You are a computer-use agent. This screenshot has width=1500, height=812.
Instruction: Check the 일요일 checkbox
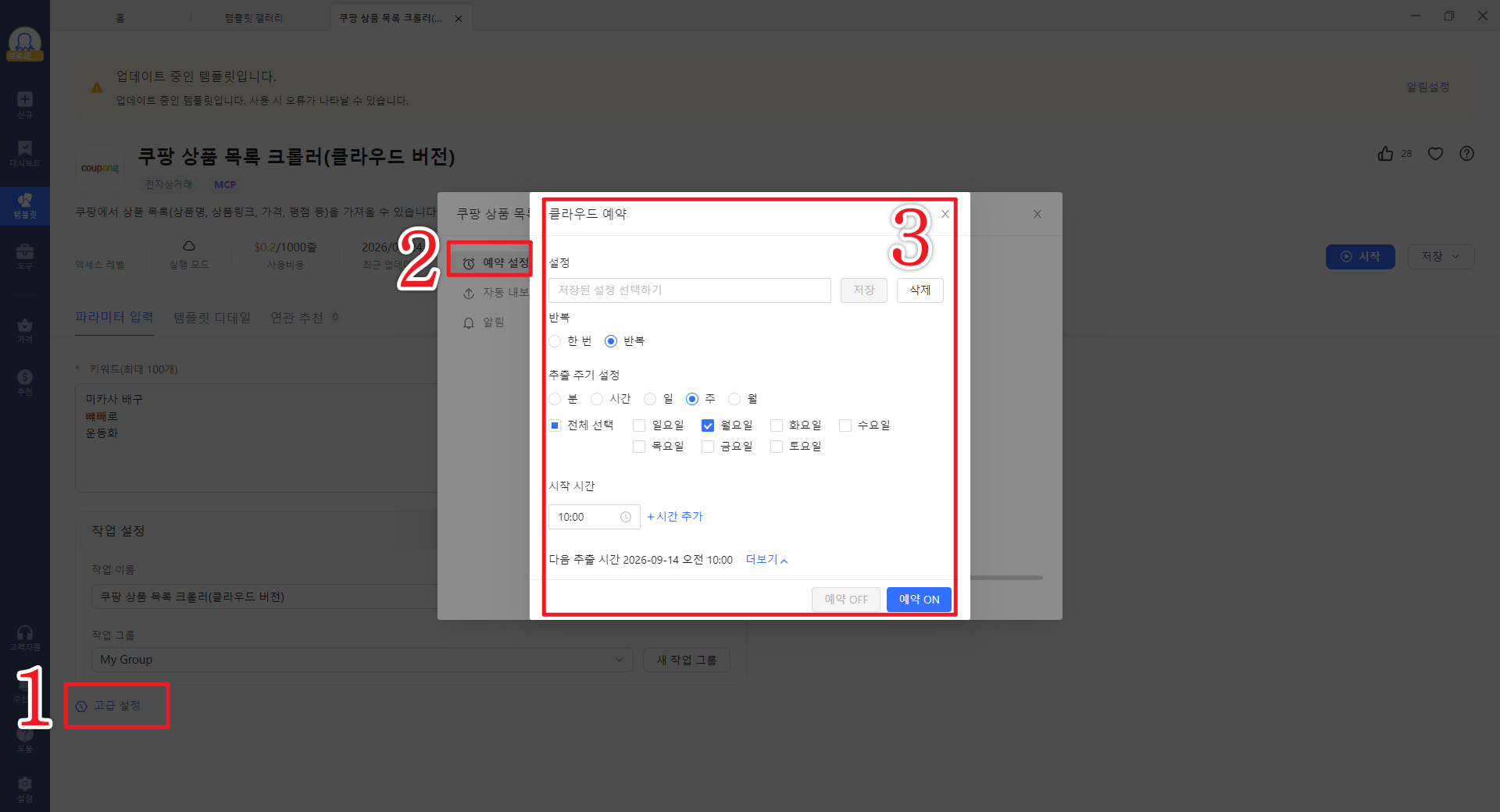tap(639, 426)
